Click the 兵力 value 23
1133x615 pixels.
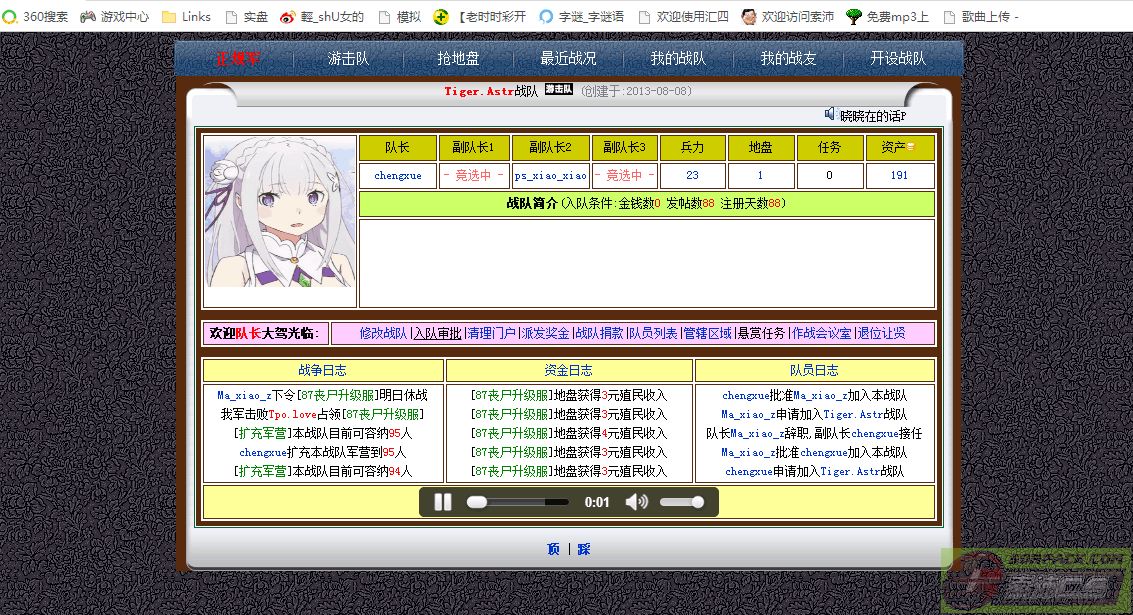coord(692,175)
